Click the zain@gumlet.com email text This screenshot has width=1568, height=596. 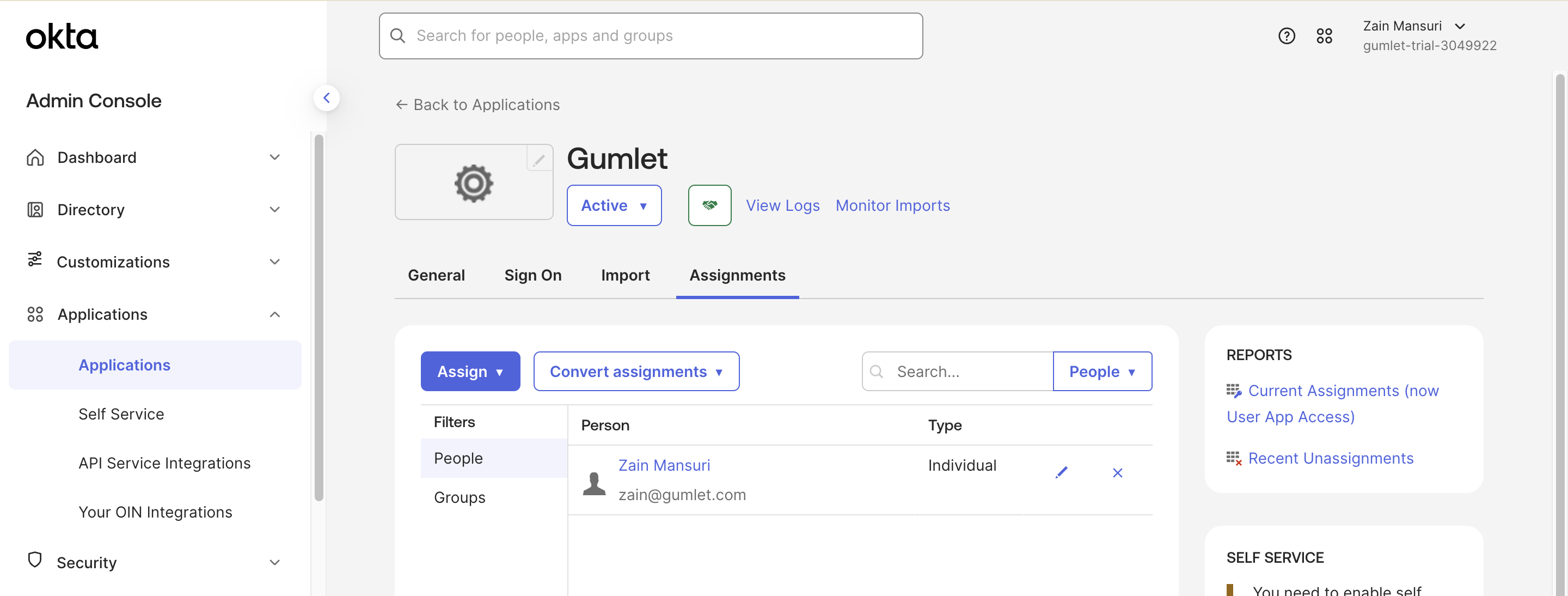682,494
